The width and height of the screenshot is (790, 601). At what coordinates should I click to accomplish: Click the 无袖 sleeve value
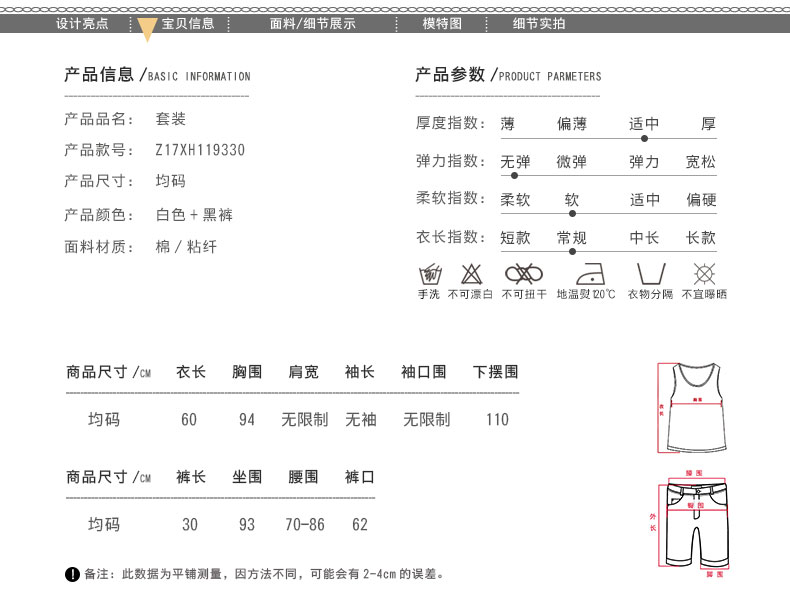click(x=361, y=419)
